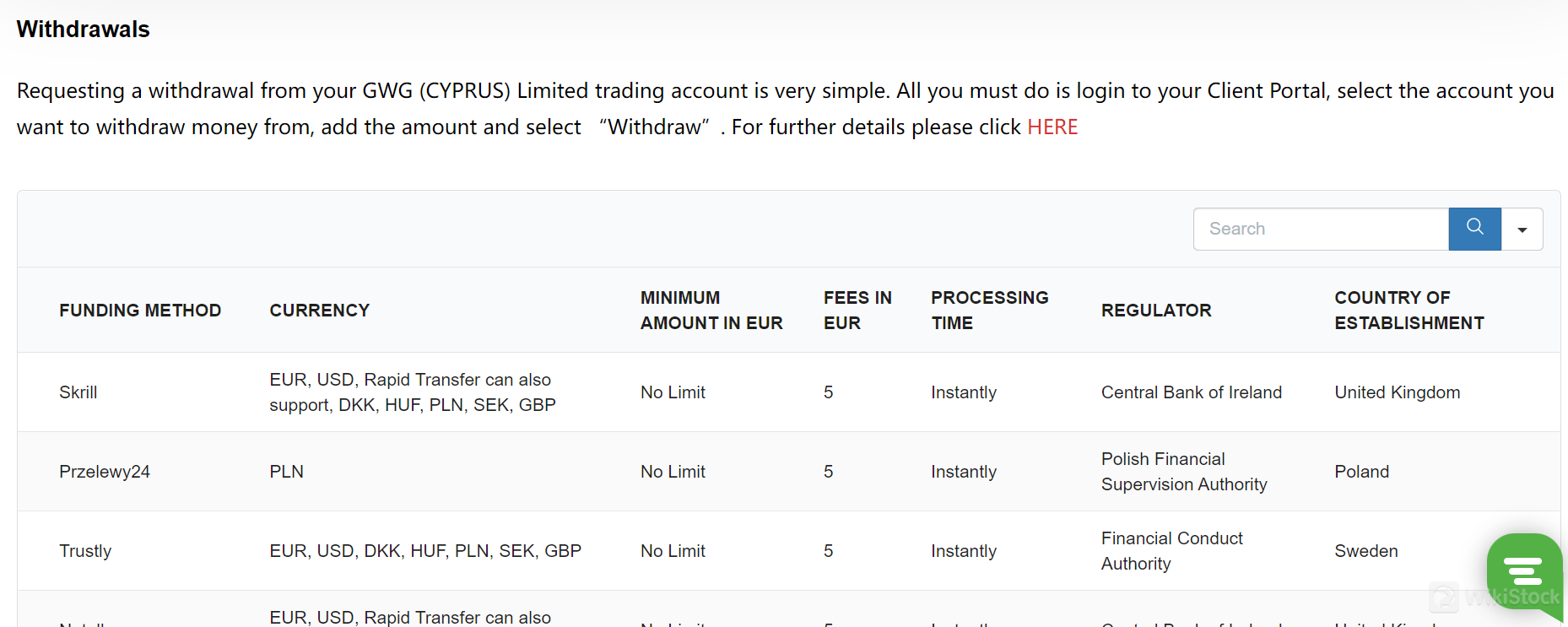Select the Przelewy24 funding method row
This screenshot has height=627, width=1568.
tap(105, 472)
